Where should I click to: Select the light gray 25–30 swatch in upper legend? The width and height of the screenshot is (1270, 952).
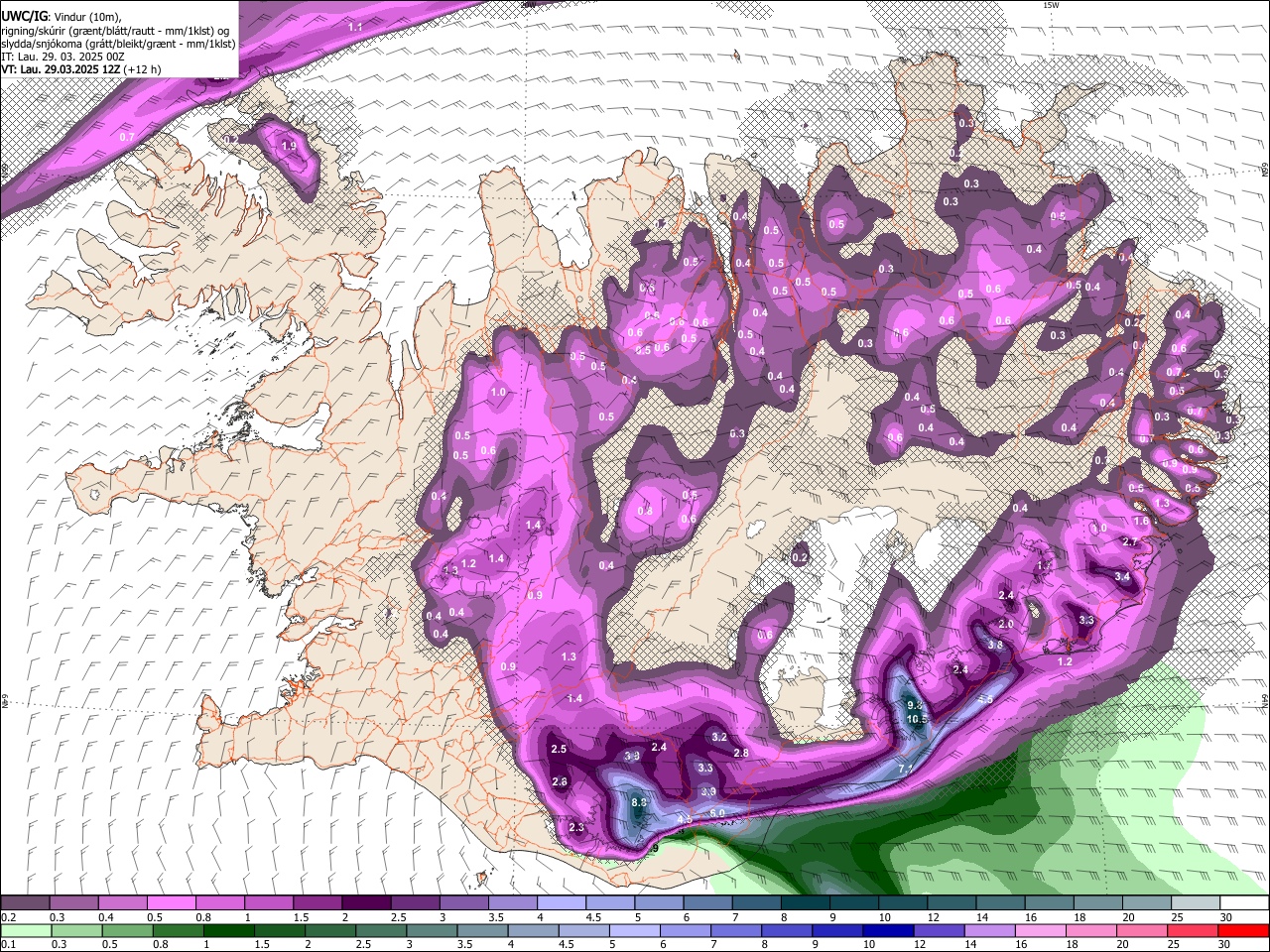click(1196, 902)
